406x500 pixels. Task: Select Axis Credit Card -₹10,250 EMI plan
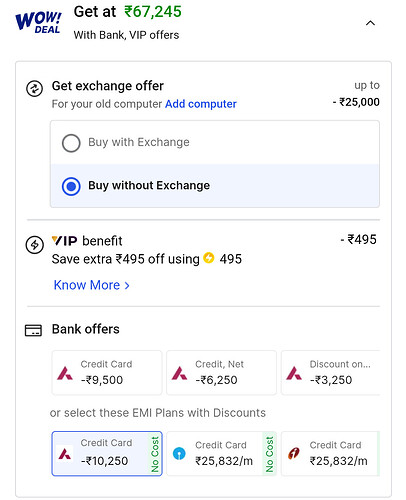[x=107, y=454]
